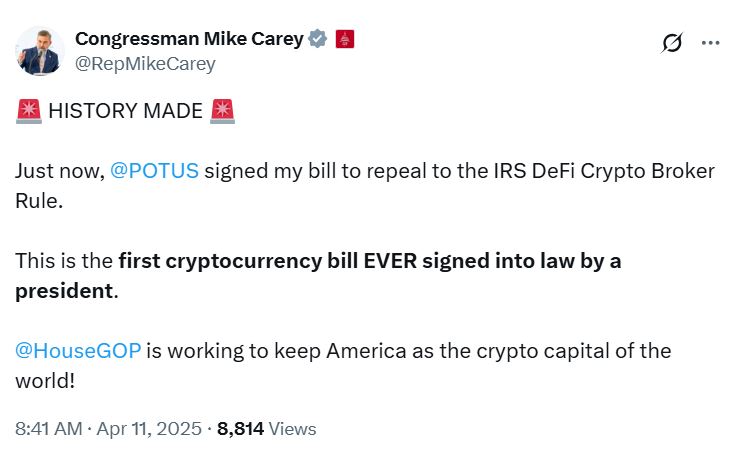Click the red government affiliation badge

click(x=344, y=39)
